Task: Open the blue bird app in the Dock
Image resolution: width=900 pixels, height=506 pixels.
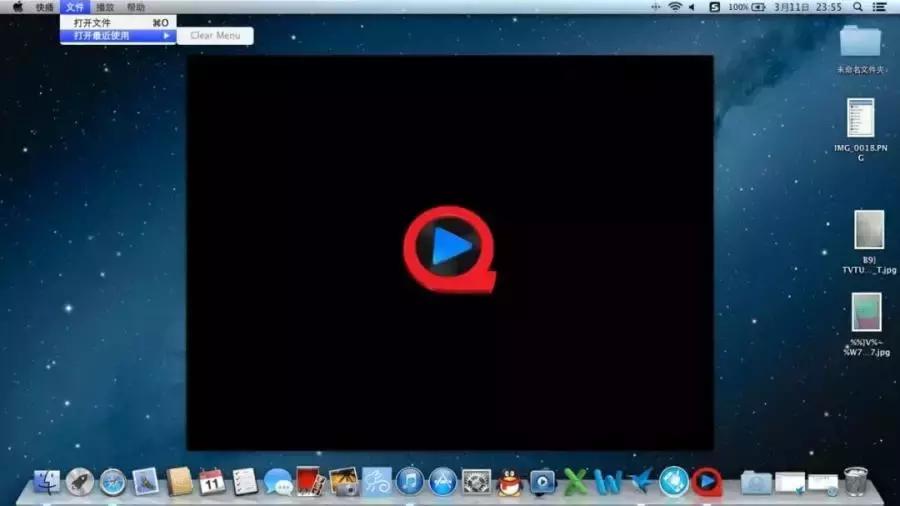Action: tap(641, 481)
